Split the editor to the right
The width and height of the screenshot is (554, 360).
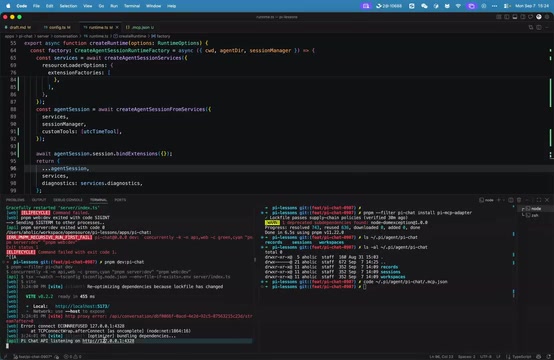[539, 27]
